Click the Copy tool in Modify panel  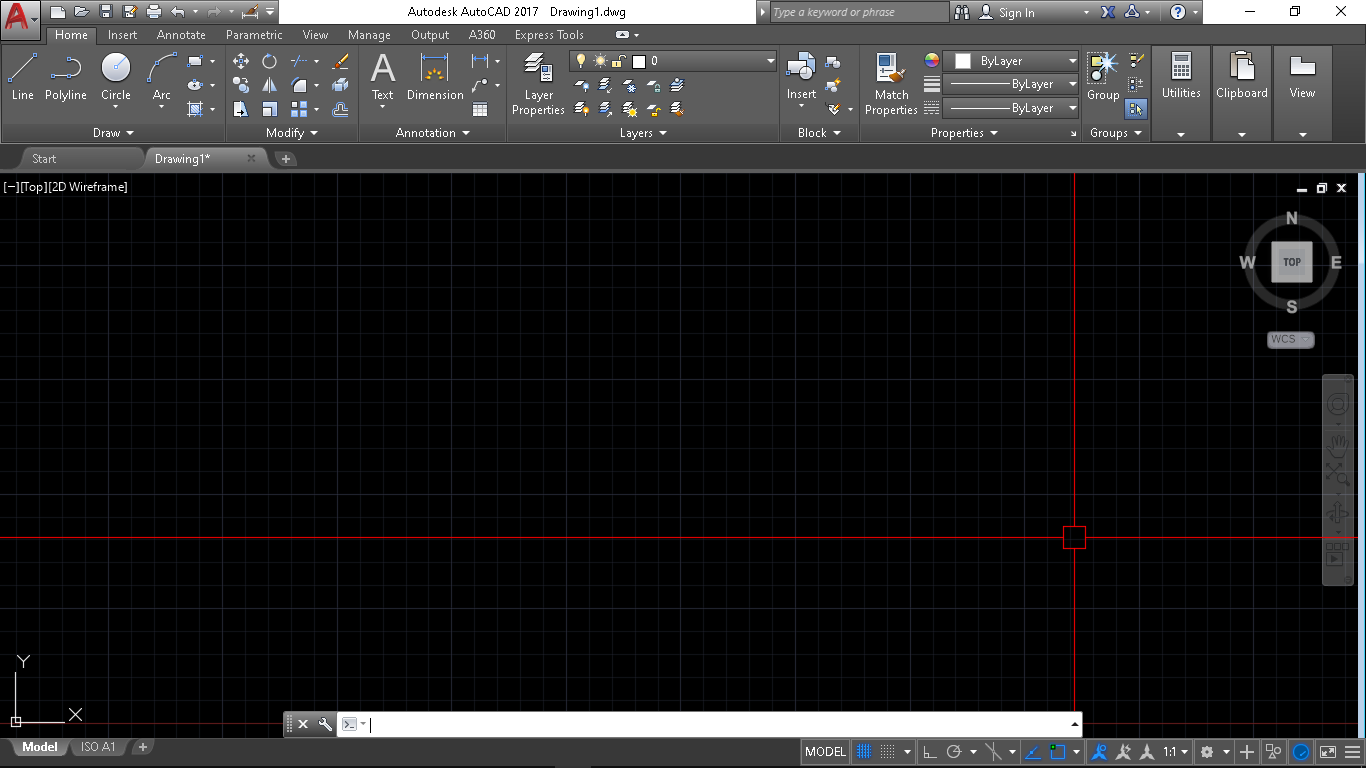click(241, 85)
